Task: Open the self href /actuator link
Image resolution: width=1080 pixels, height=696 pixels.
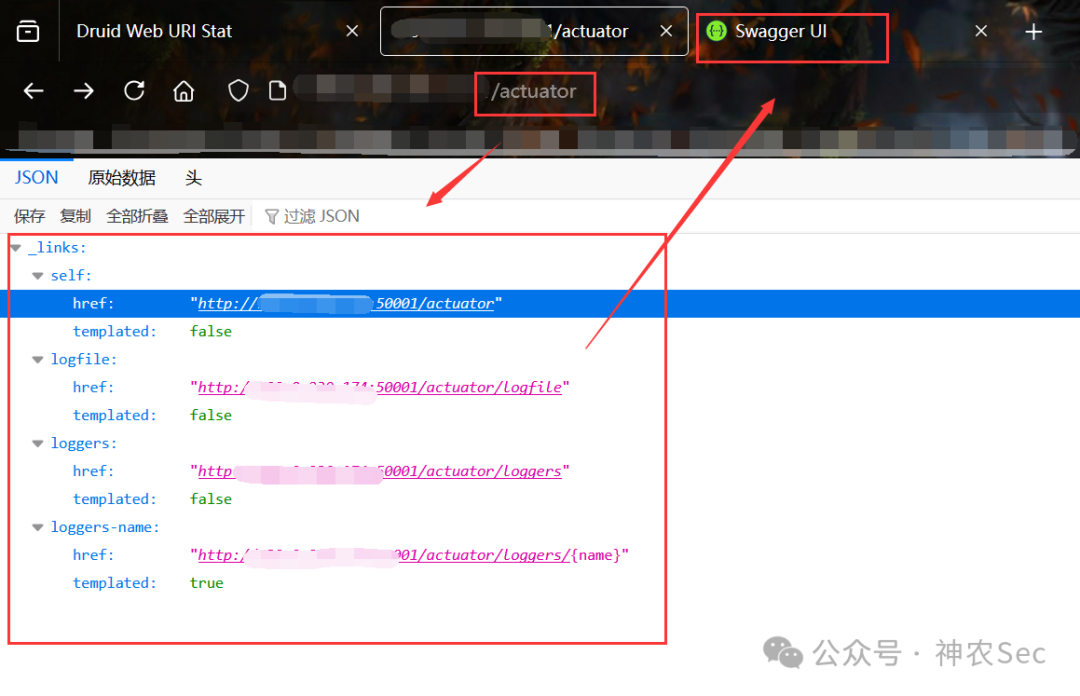Action: pyautogui.click(x=346, y=303)
